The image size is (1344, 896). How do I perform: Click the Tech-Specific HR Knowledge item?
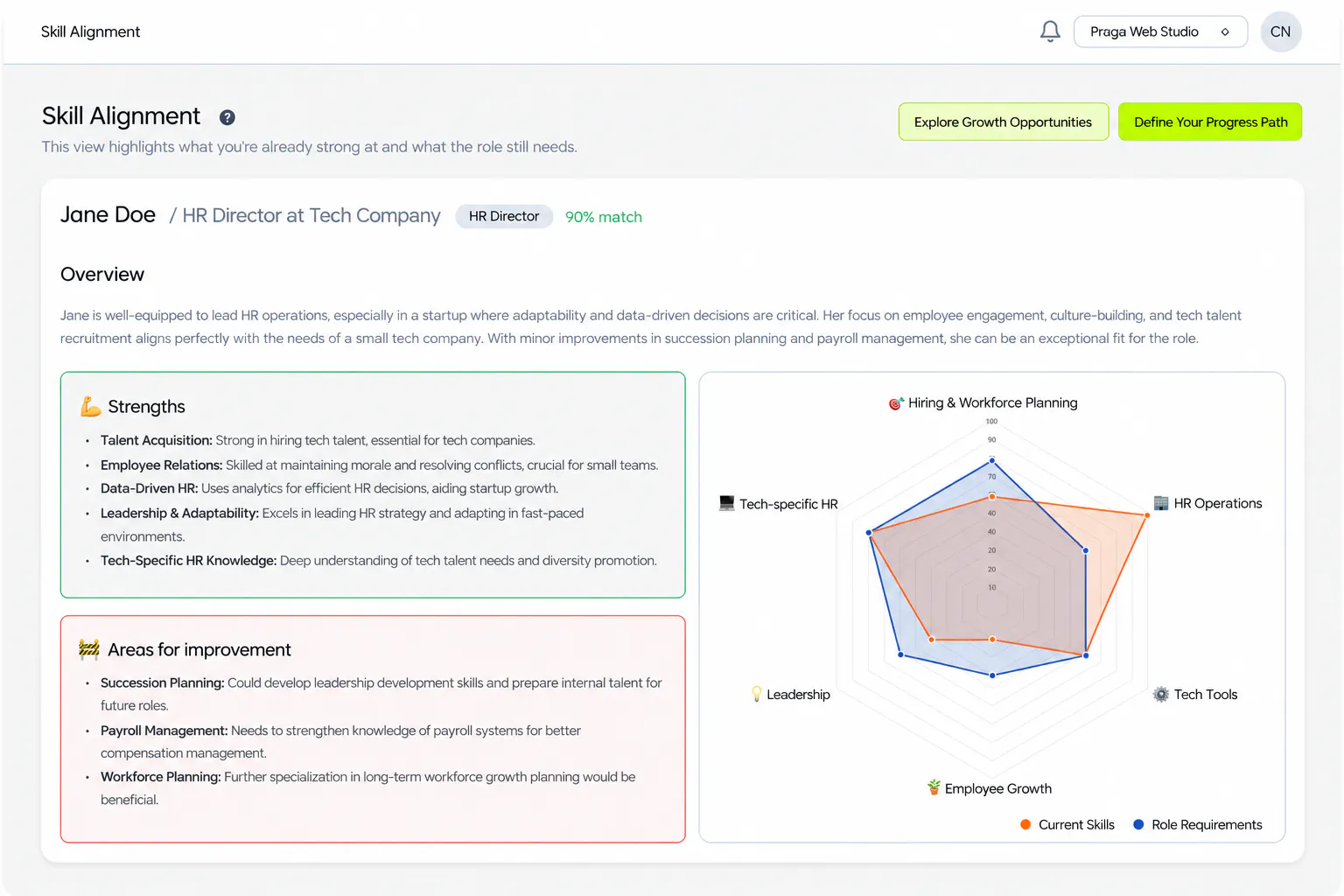378,560
